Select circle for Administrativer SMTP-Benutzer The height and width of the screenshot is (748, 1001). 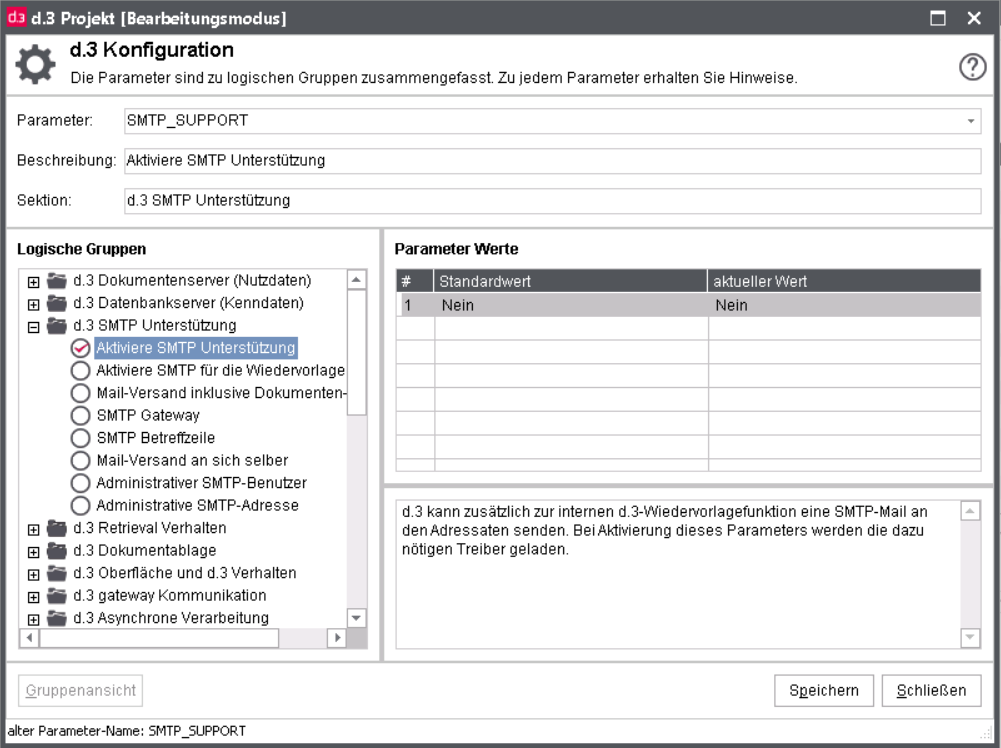tap(80, 483)
